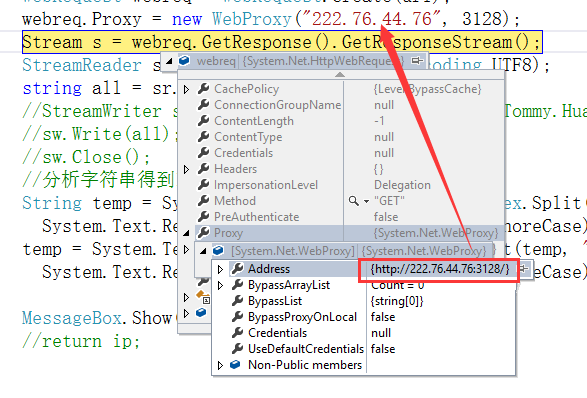Collapse the webreq datatip root node

[169, 61]
